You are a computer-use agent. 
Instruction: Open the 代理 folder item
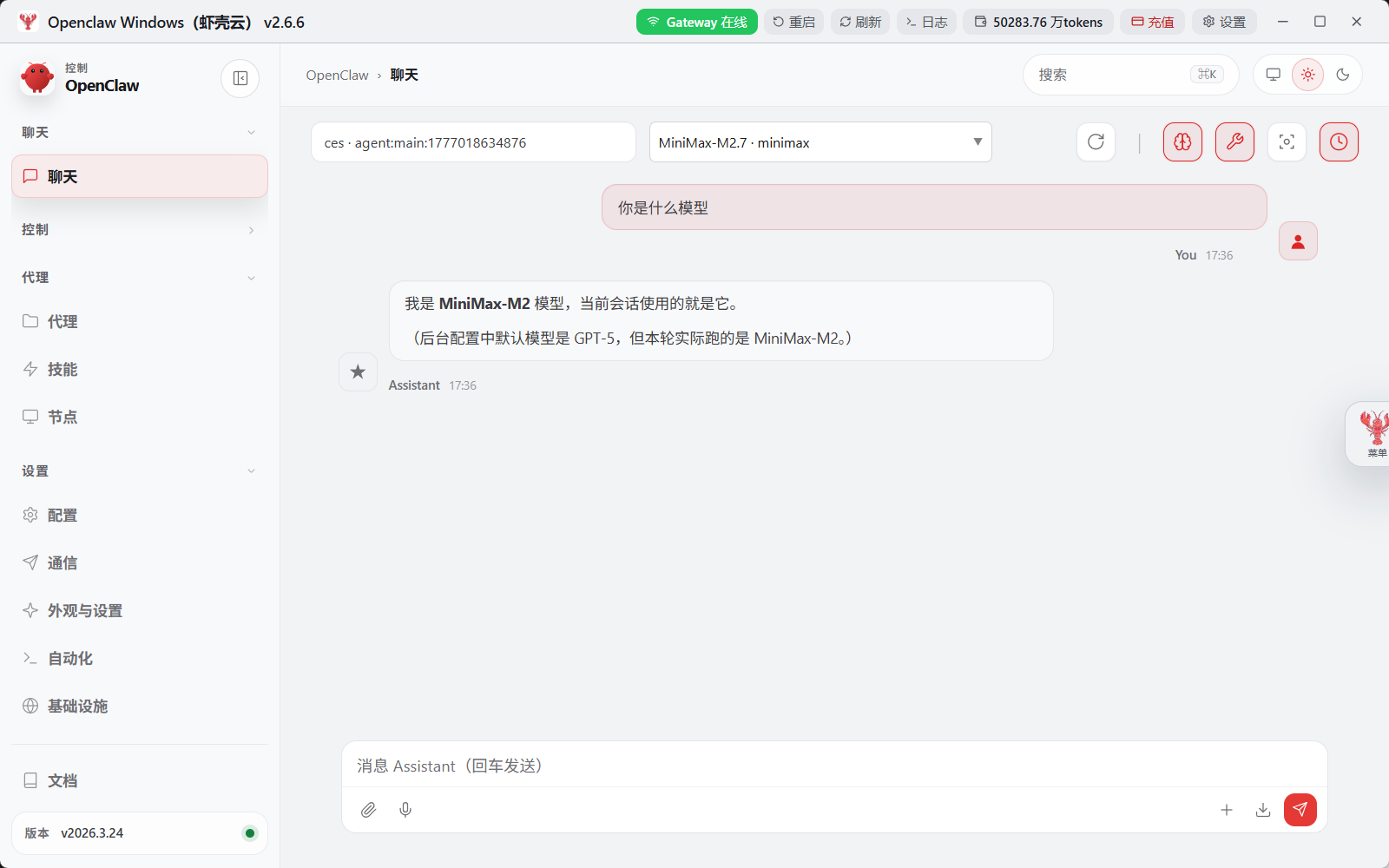[x=140, y=321]
